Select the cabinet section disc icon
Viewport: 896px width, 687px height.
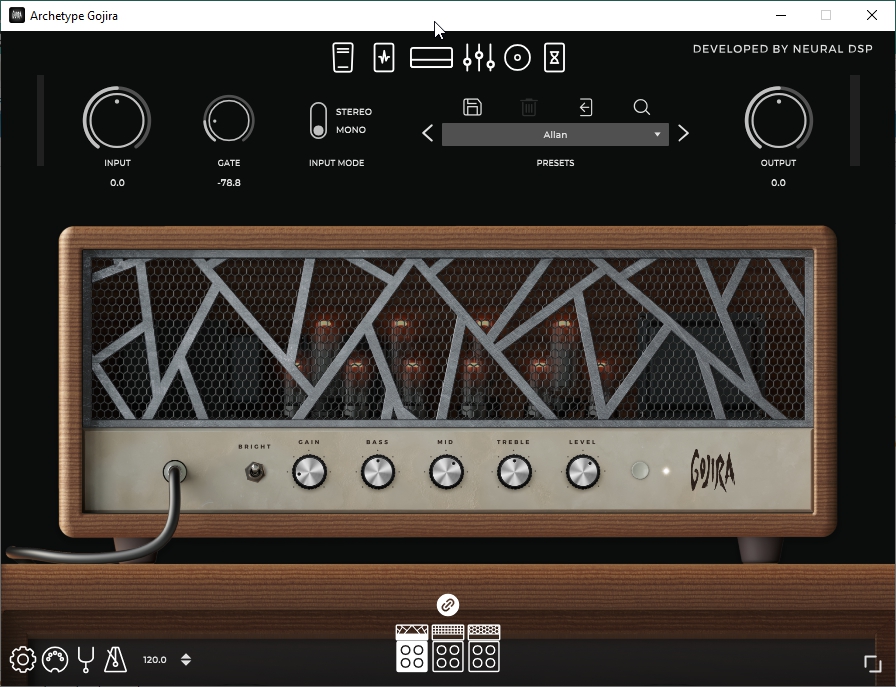coord(517,58)
